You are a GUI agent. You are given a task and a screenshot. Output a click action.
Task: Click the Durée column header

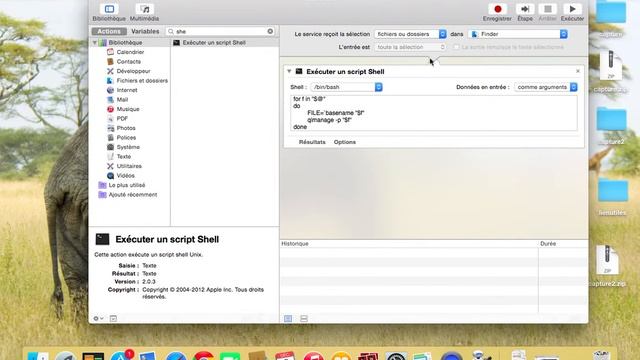[563, 244]
